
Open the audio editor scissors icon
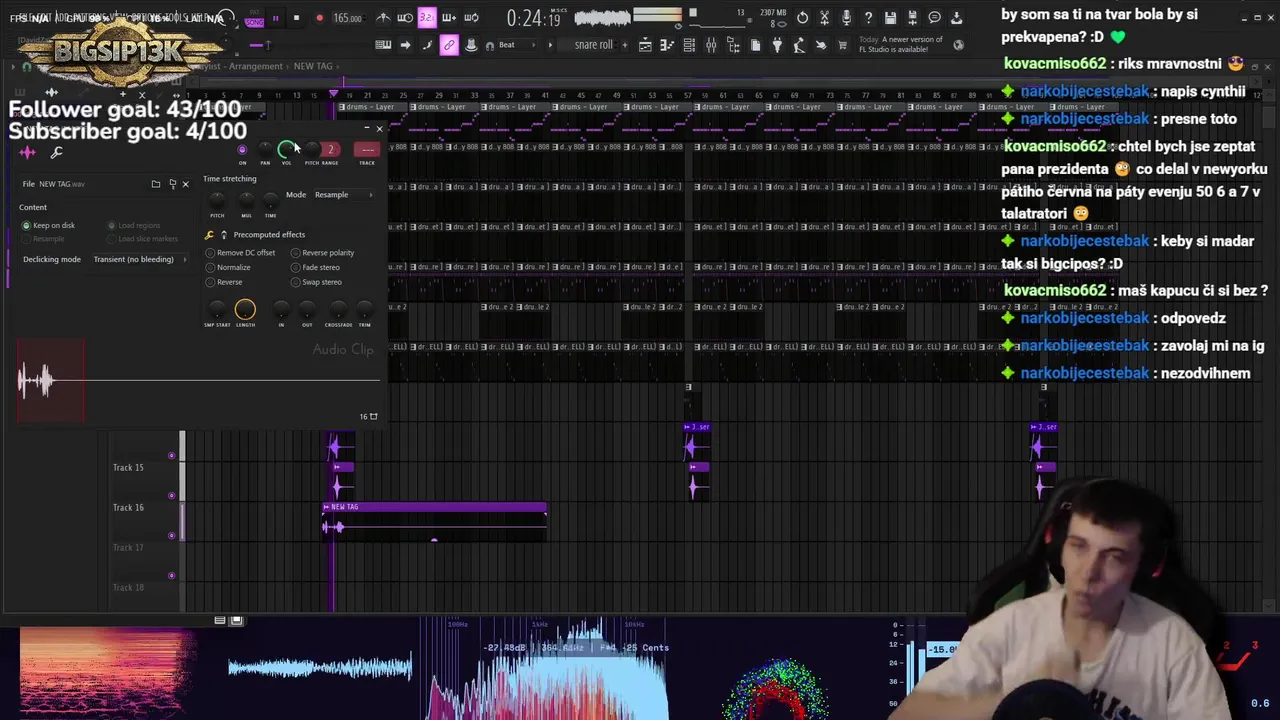(824, 18)
